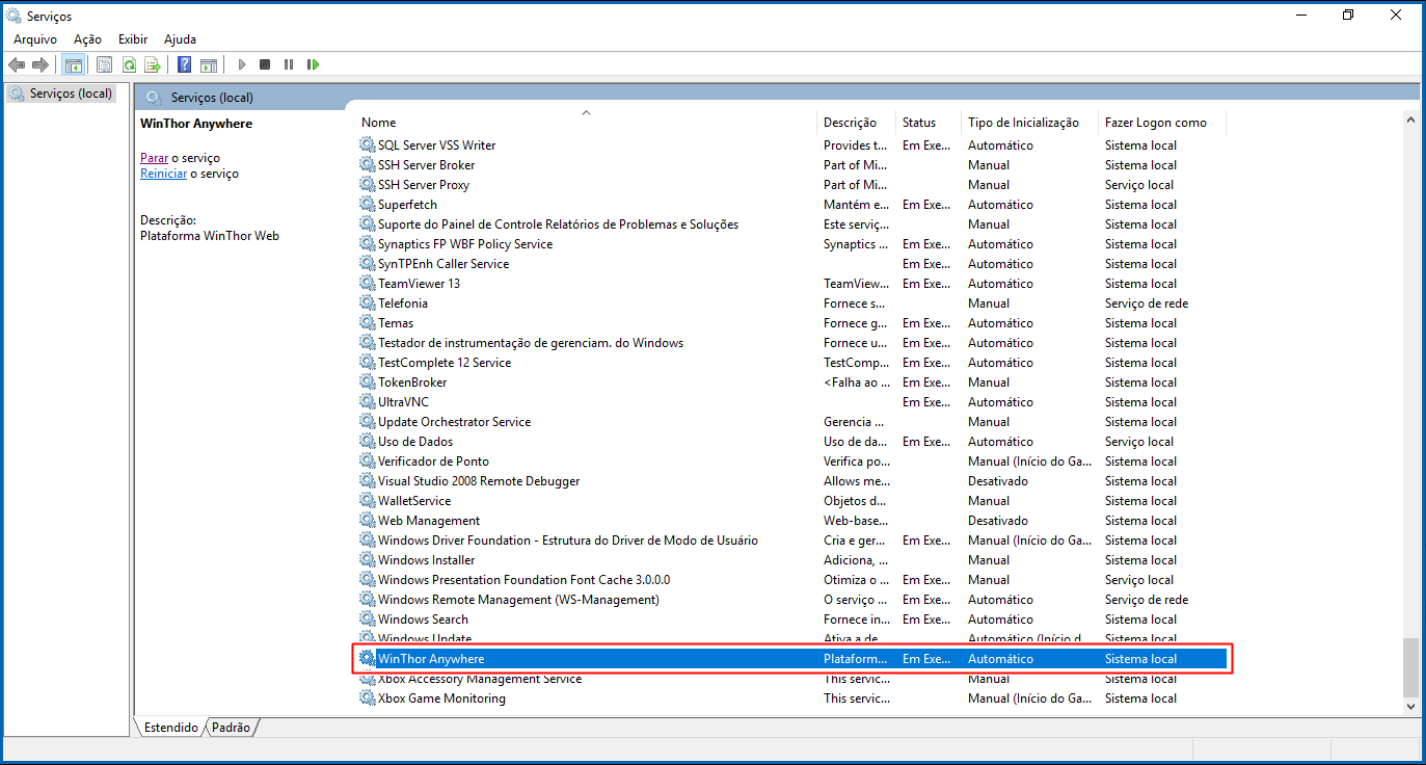
Task: Open the Properties toolbar icon
Action: pyautogui.click(x=104, y=65)
